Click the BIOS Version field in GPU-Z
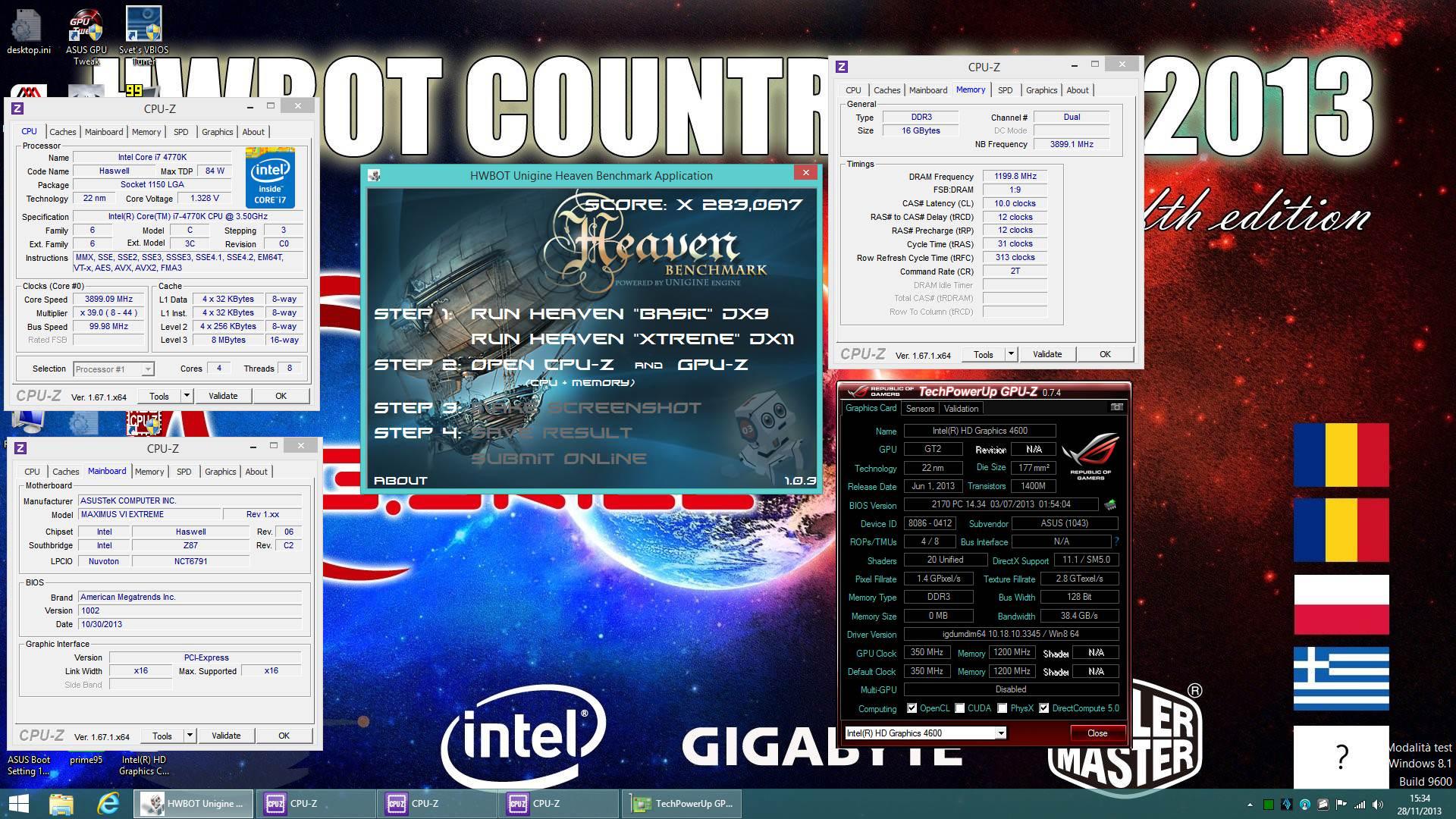Image resolution: width=1456 pixels, height=819 pixels. point(1000,504)
